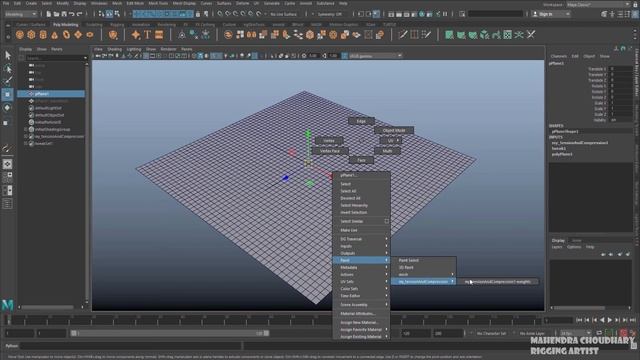Choose Object Mode in the marking menu

pyautogui.click(x=394, y=130)
